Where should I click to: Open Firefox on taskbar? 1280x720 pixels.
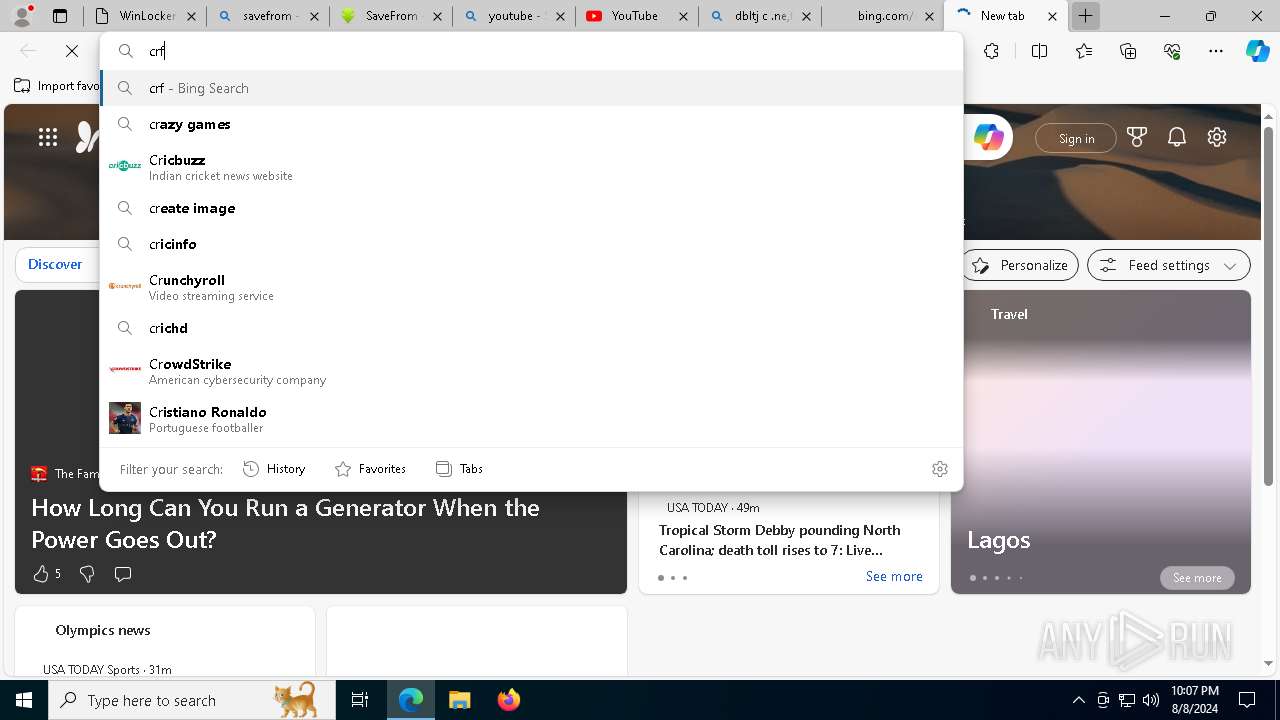(508, 700)
